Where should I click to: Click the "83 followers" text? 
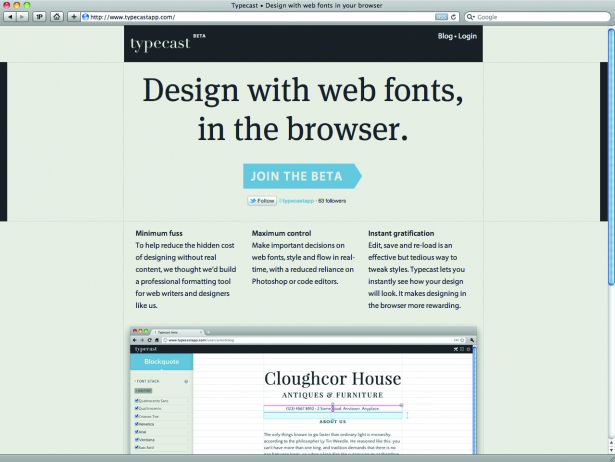click(x=332, y=201)
